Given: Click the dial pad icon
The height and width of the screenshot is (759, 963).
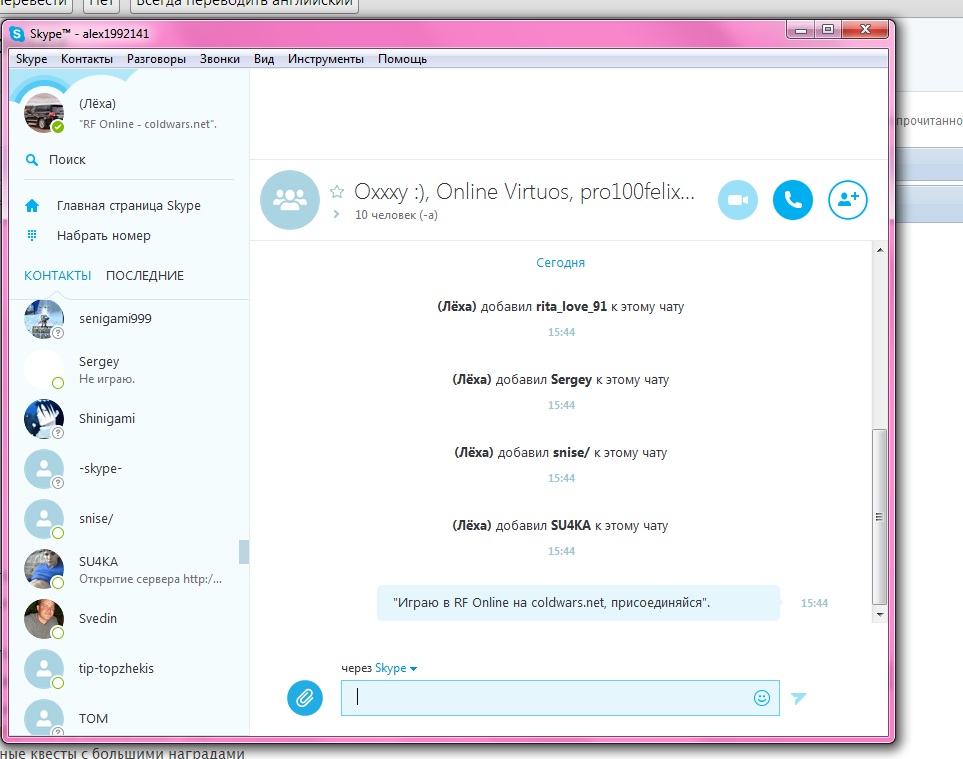Looking at the screenshot, I should [x=32, y=235].
